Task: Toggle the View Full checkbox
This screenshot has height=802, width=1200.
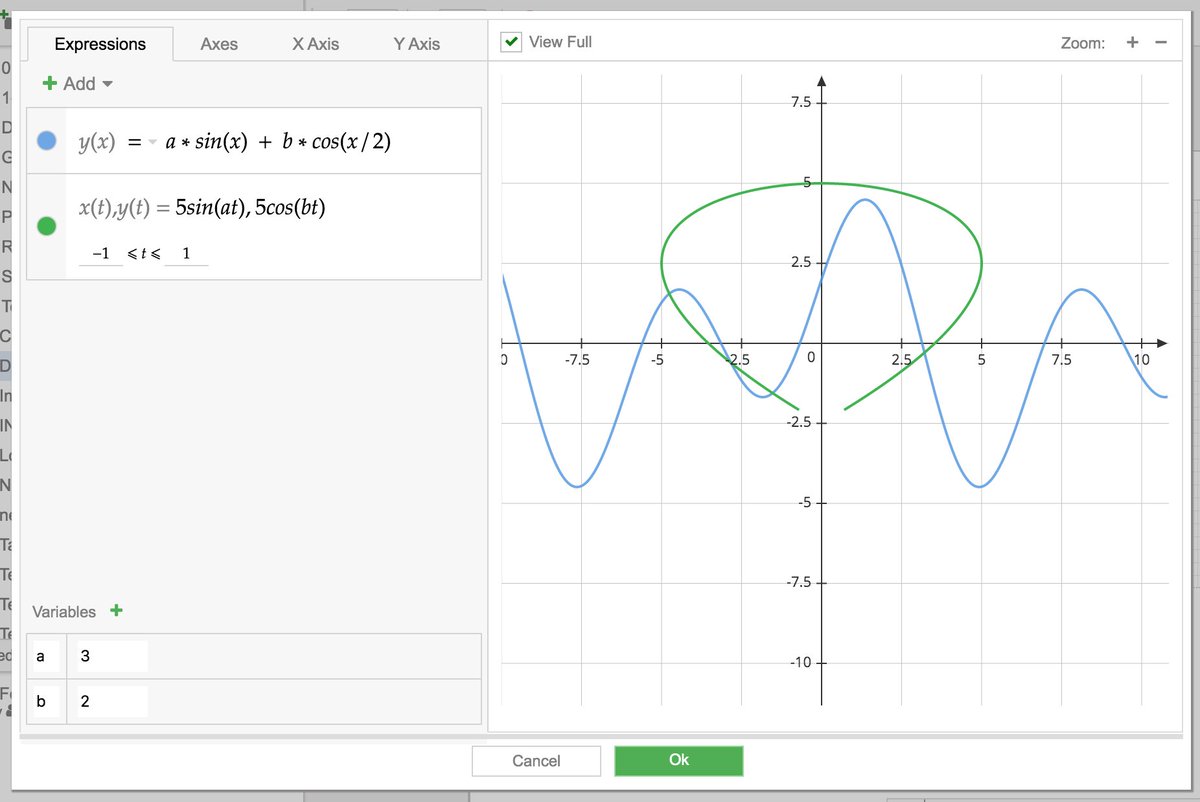Action: [x=511, y=42]
